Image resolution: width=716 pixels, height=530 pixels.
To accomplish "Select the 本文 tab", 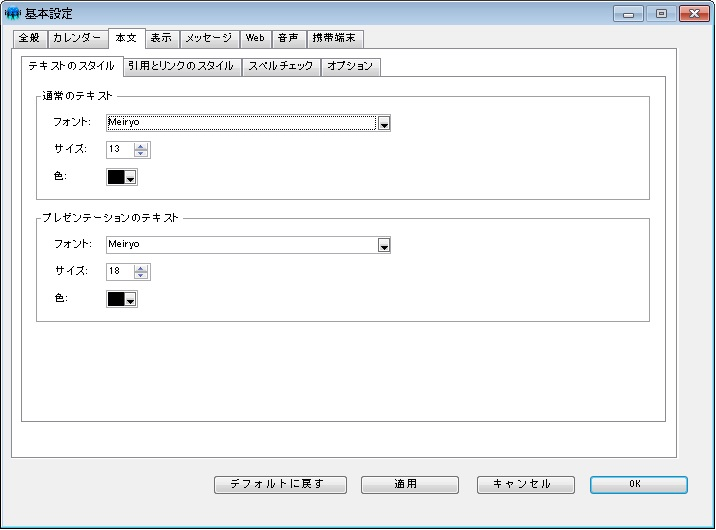I will (126, 38).
